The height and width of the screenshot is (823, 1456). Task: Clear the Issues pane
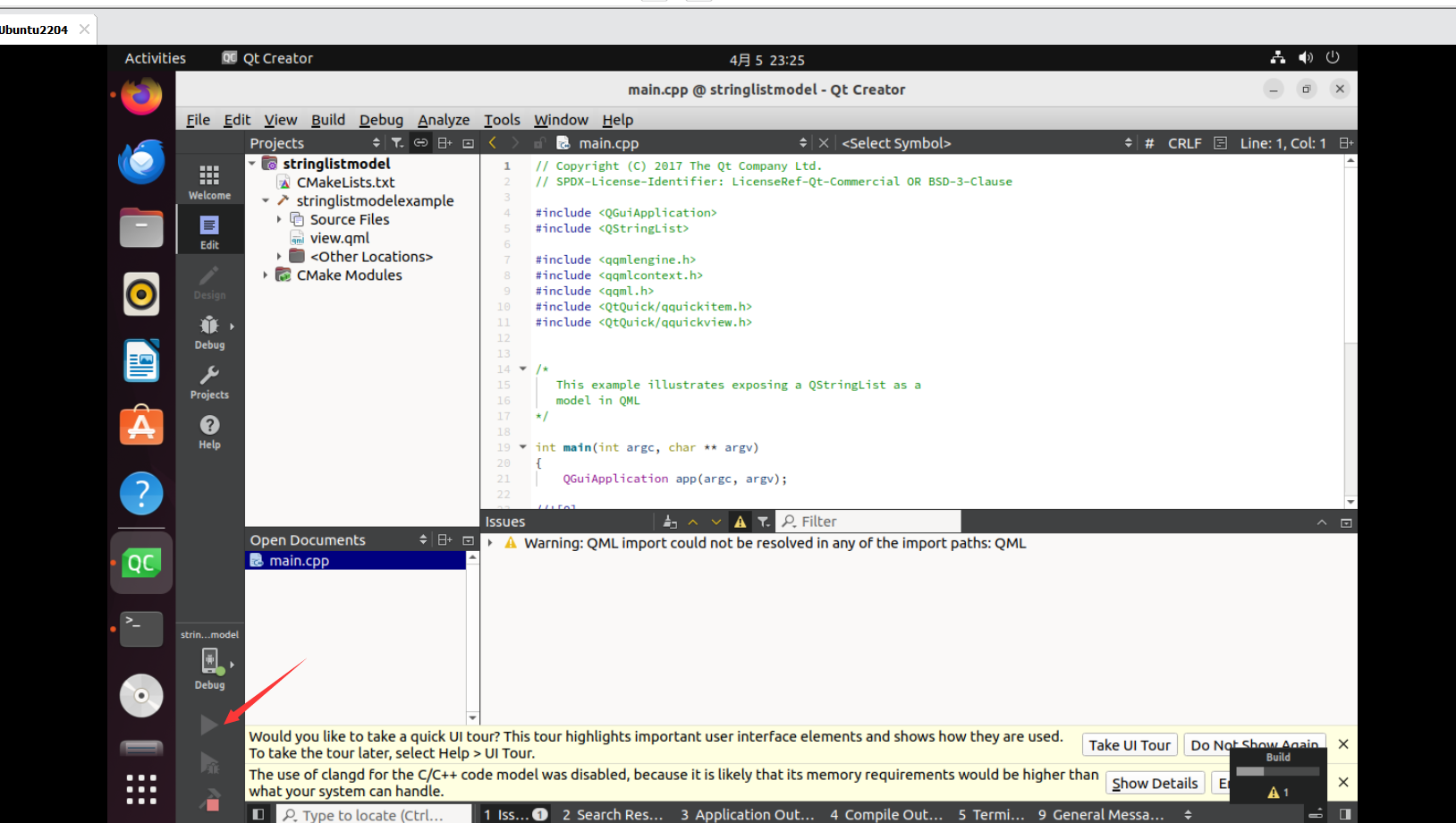point(670,522)
